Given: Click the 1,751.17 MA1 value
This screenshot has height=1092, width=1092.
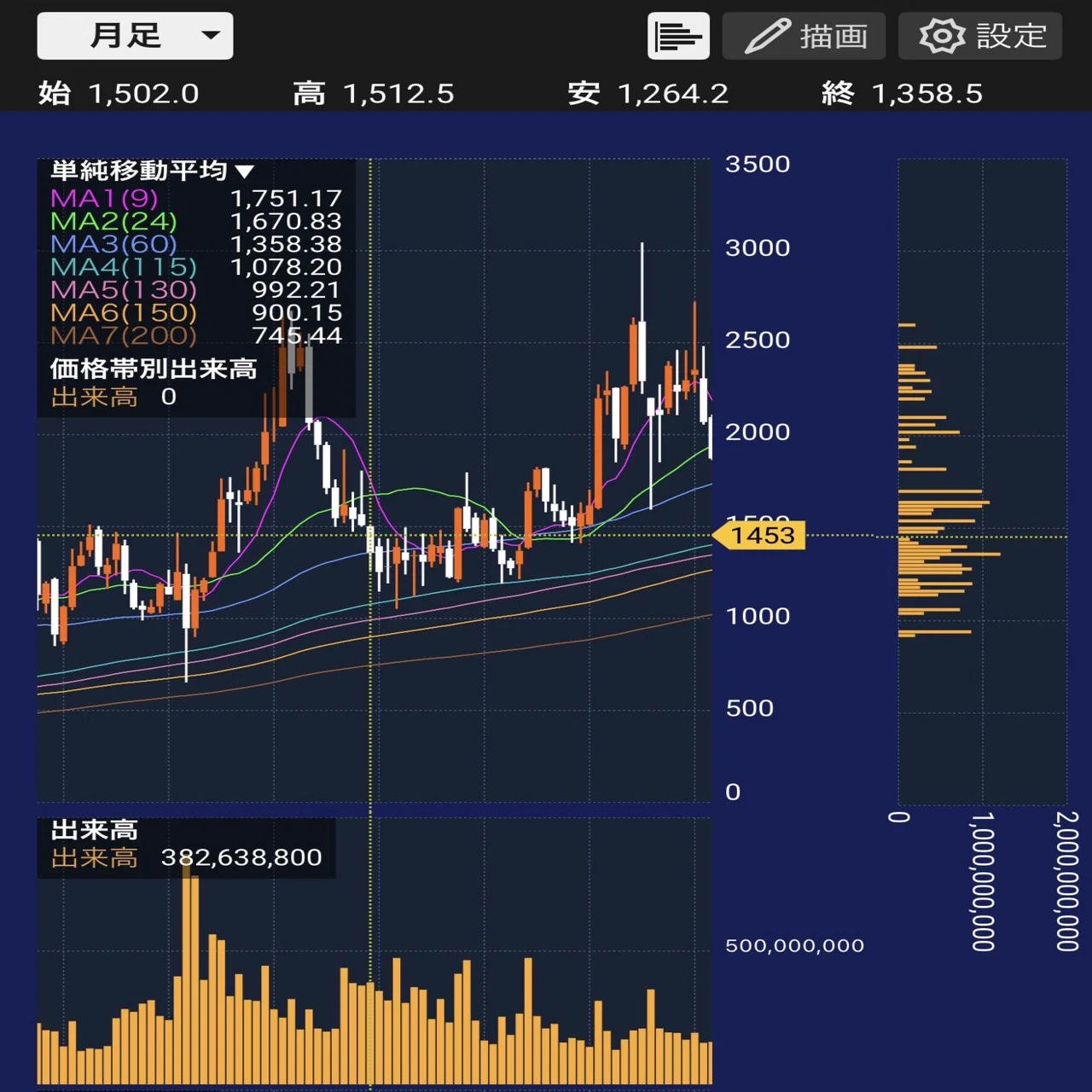Looking at the screenshot, I should click(x=286, y=198).
